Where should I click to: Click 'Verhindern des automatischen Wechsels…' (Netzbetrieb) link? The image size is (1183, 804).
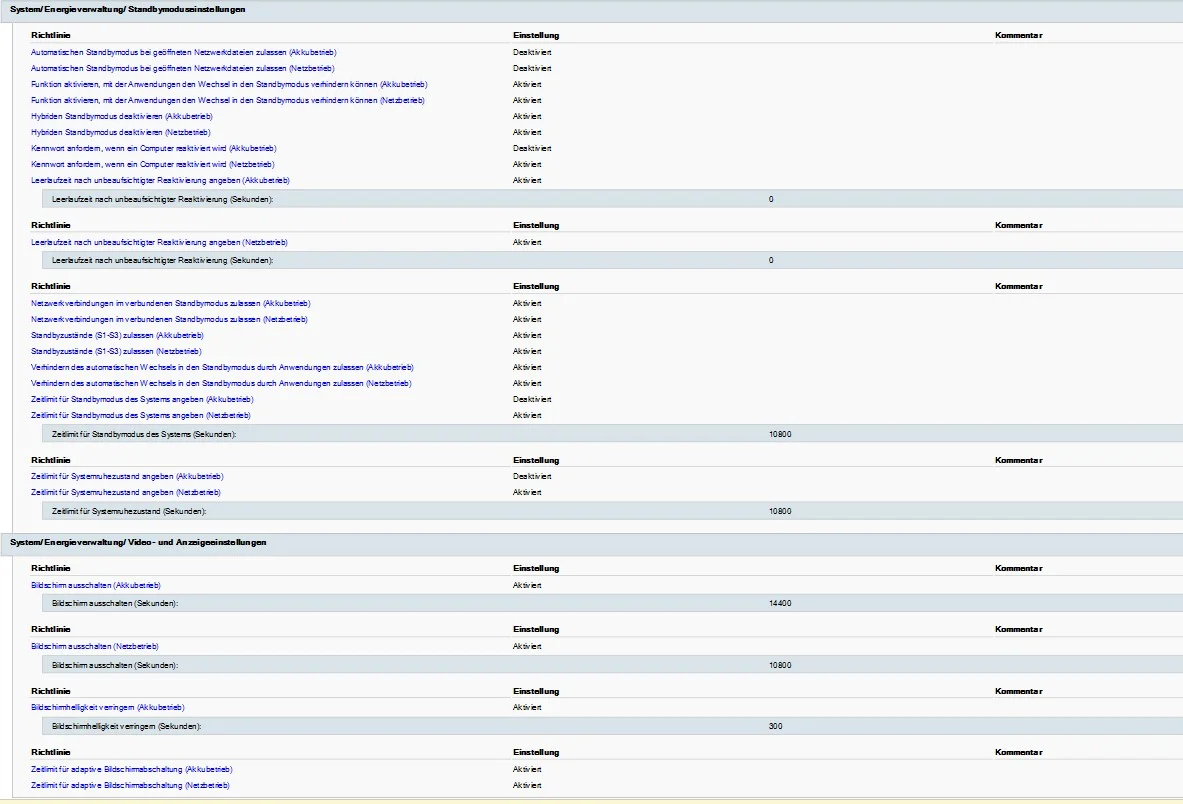tap(221, 384)
